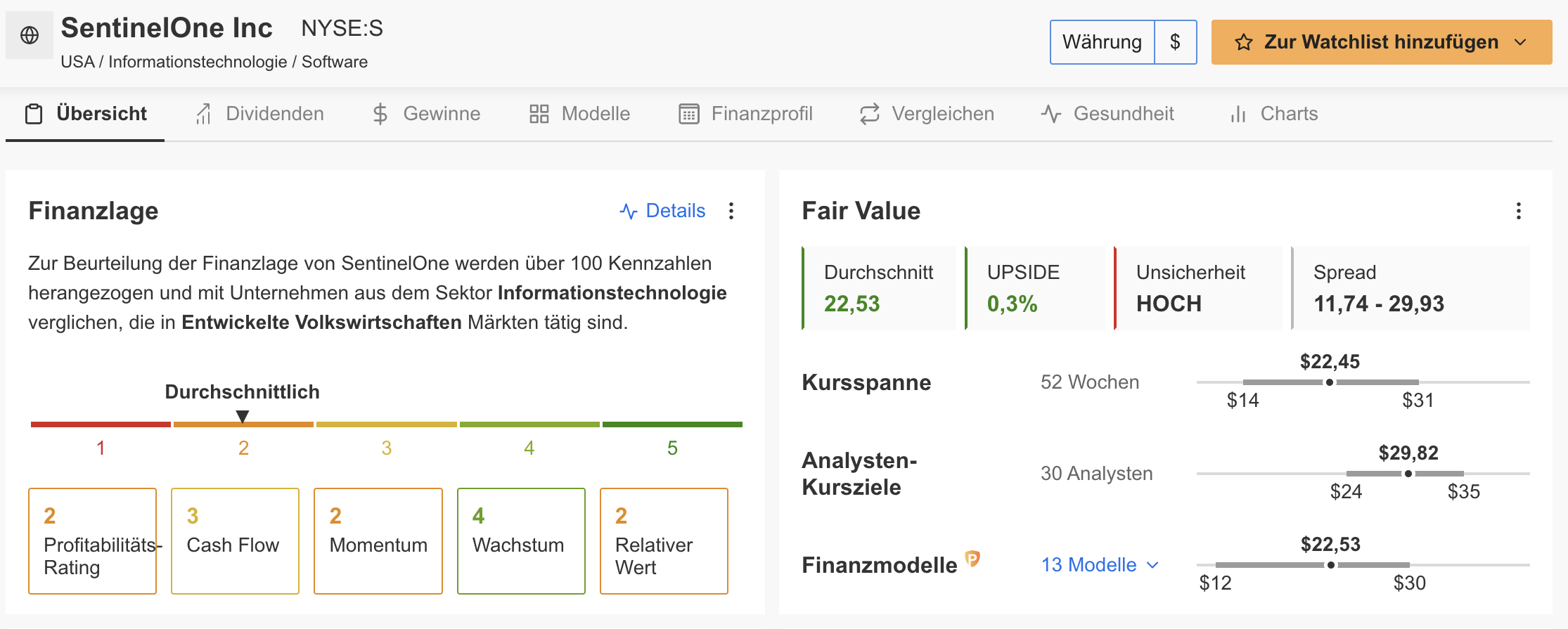This screenshot has width=1568, height=629.
Task: Click the pulse icon beside the Details link
Action: (629, 211)
